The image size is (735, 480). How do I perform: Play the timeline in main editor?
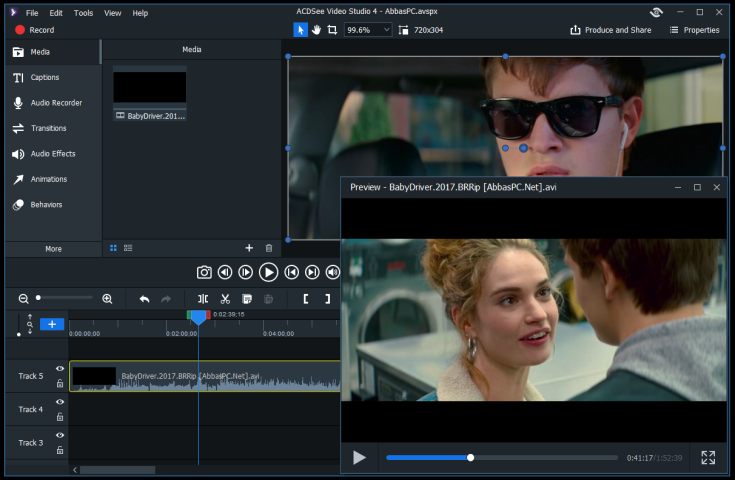pyautogui.click(x=269, y=272)
